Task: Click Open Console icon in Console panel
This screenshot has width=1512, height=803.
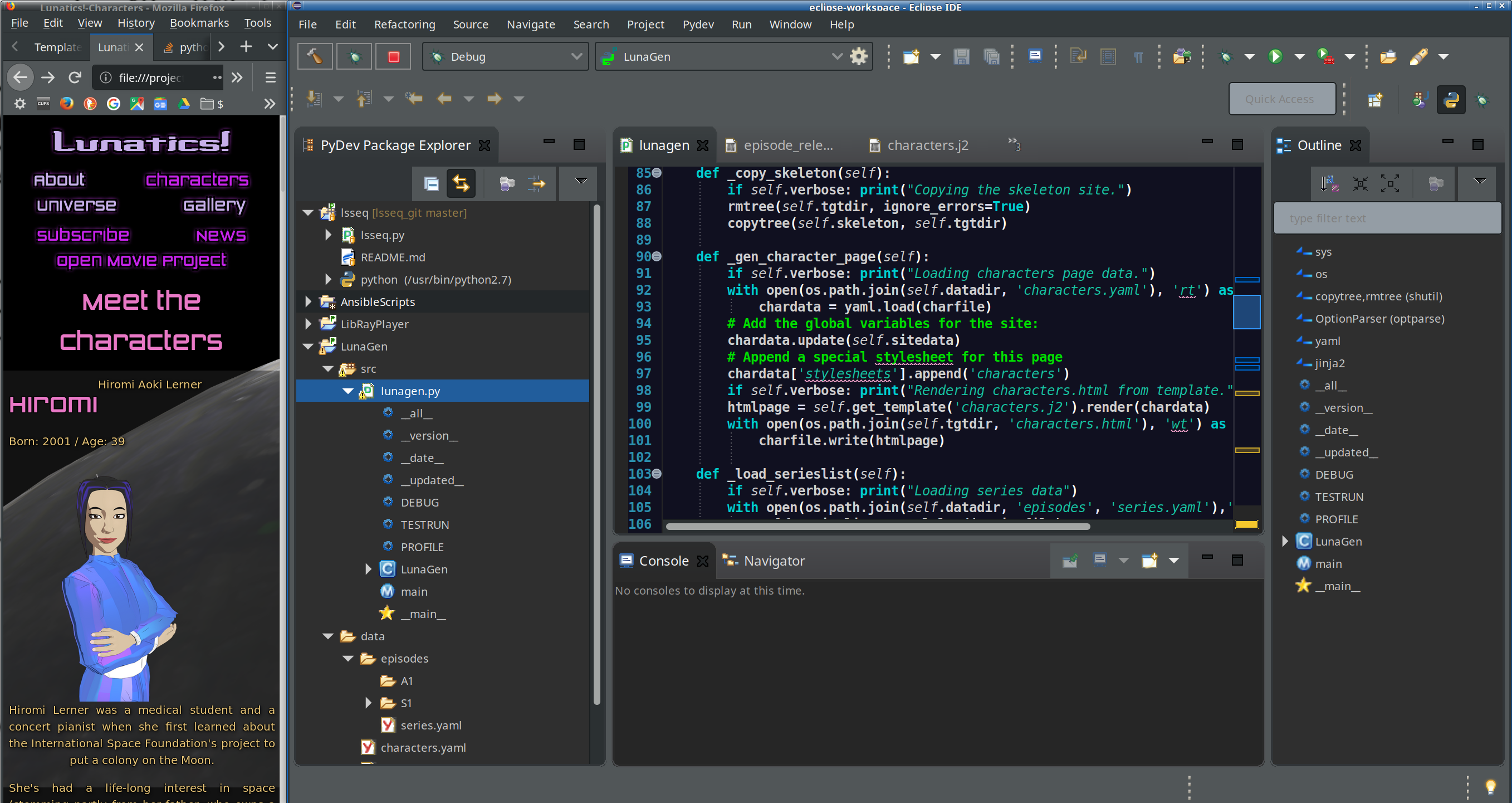Action: tap(1149, 561)
